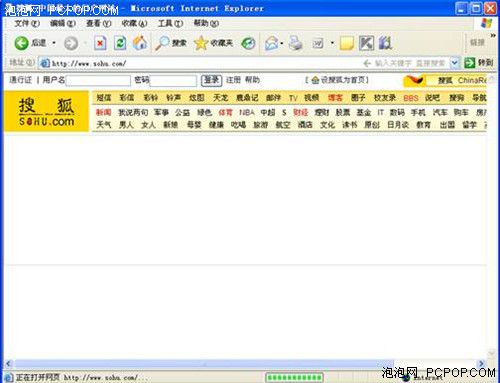The image size is (500, 383).
Task: Click the horizontal scrollbar left arrow
Action: pyautogui.click(x=8, y=364)
